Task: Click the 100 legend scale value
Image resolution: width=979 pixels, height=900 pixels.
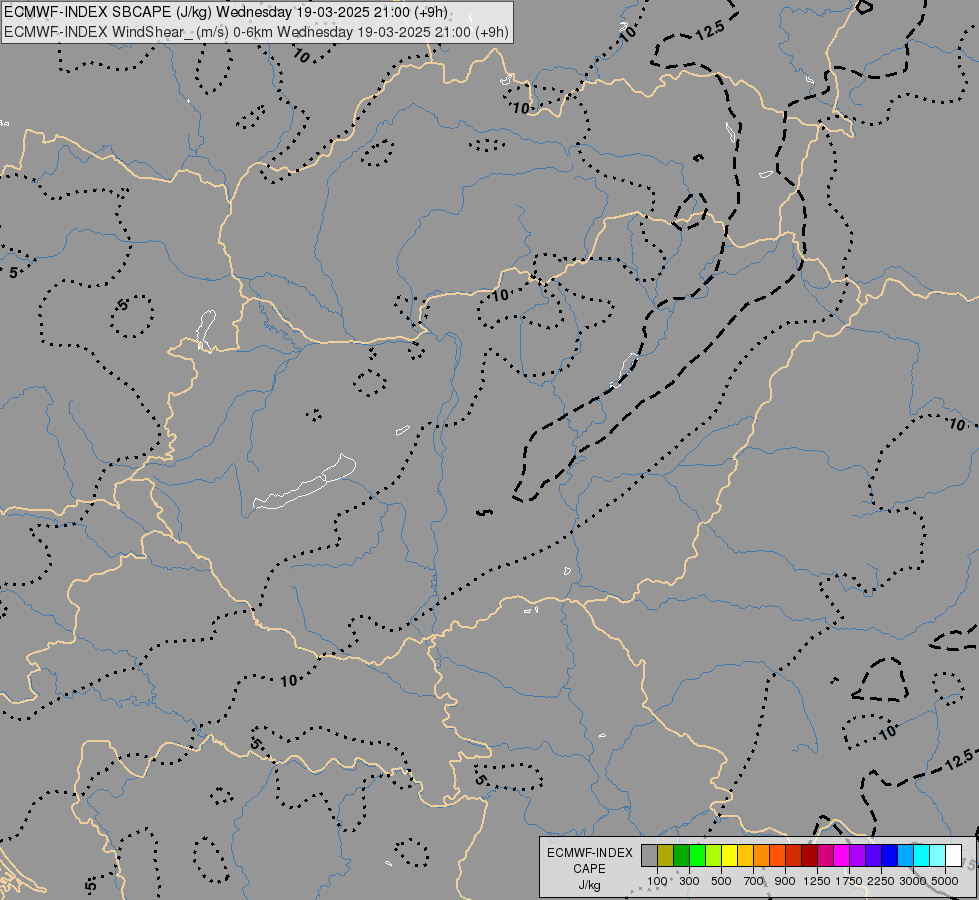Action: [657, 881]
